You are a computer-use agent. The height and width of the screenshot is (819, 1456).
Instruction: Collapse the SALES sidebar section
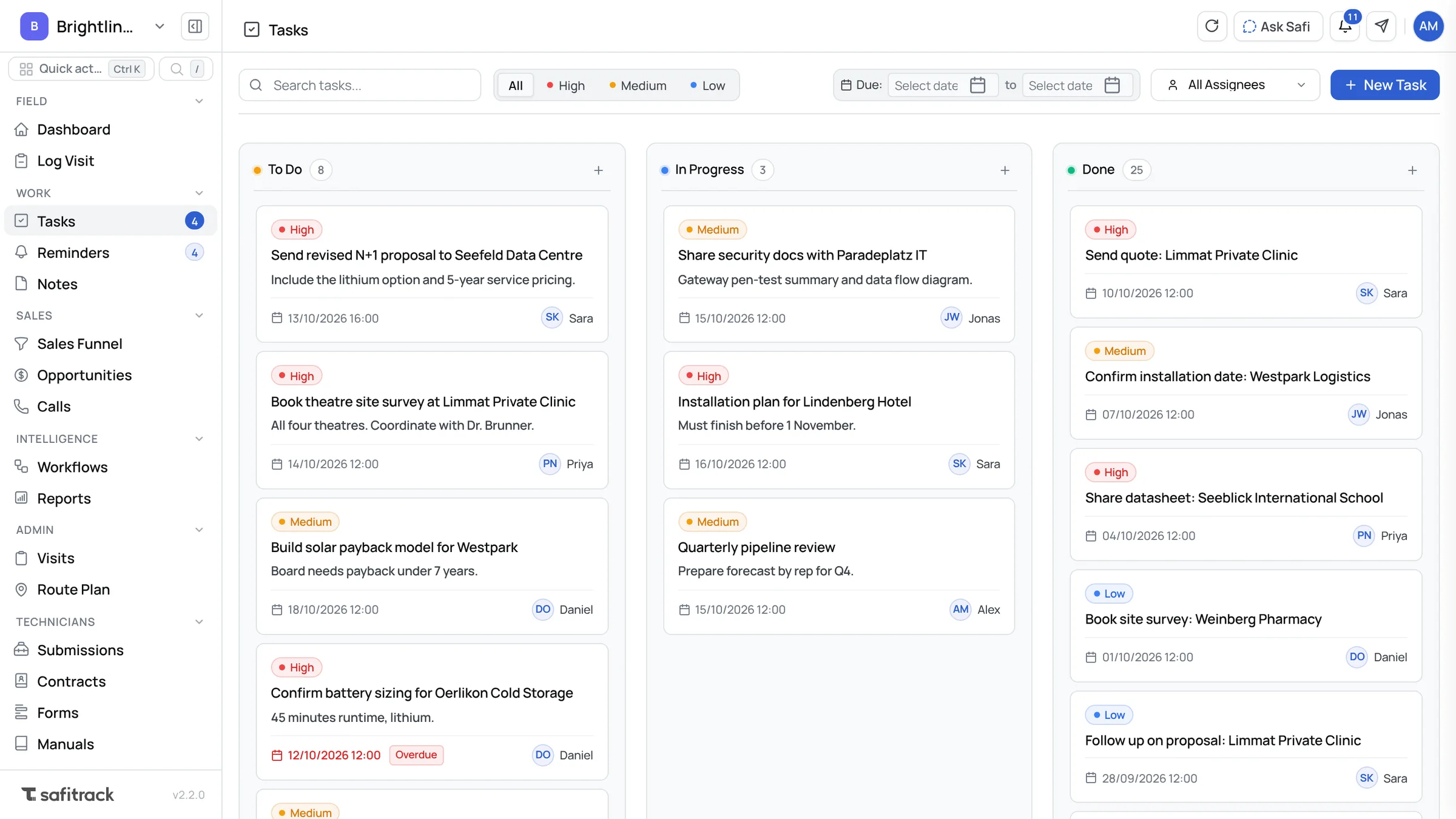198,315
